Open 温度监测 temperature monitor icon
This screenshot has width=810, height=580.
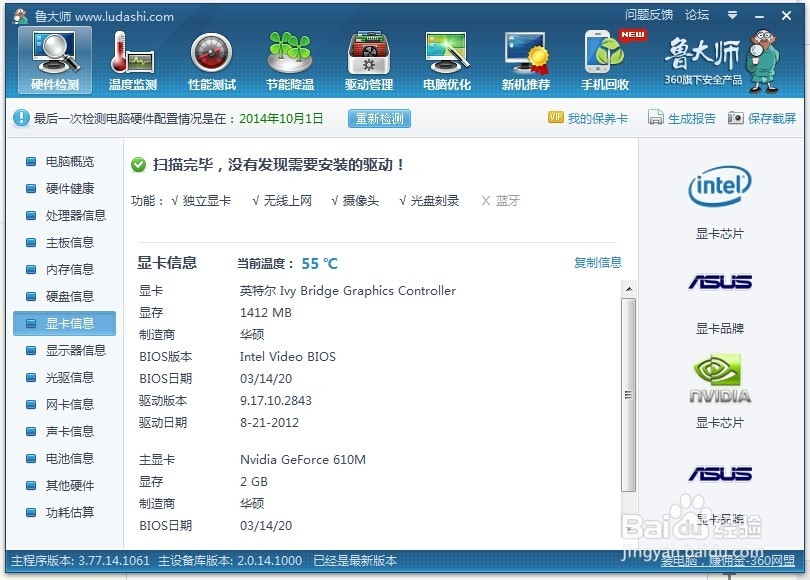tap(133, 60)
